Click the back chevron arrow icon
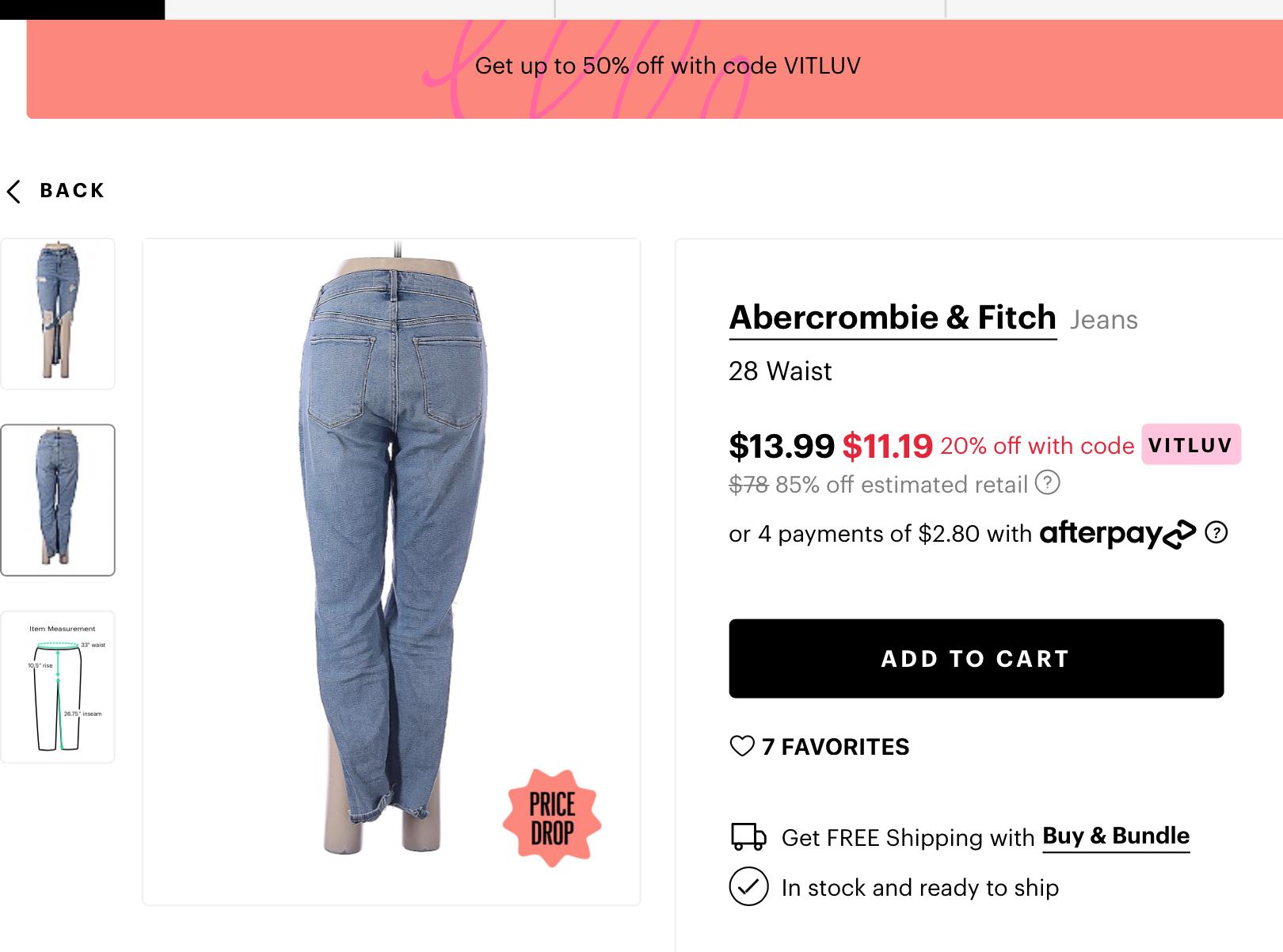The width and height of the screenshot is (1283, 952). (x=13, y=191)
